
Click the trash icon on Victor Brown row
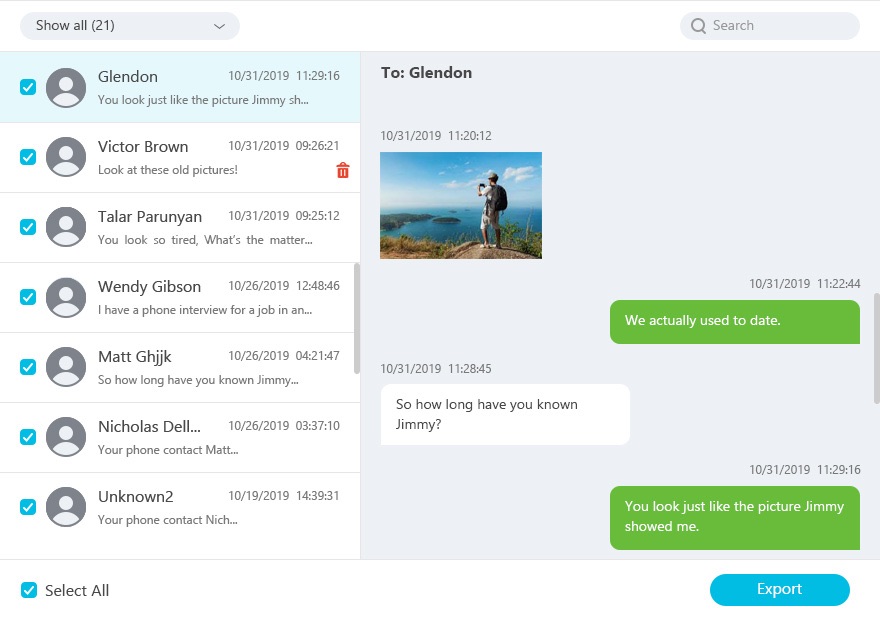[x=343, y=170]
